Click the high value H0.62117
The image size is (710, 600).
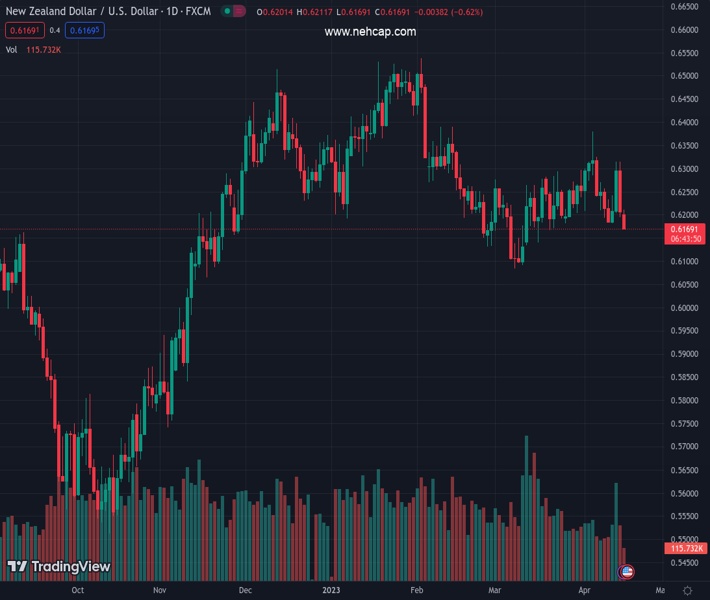[x=314, y=12]
